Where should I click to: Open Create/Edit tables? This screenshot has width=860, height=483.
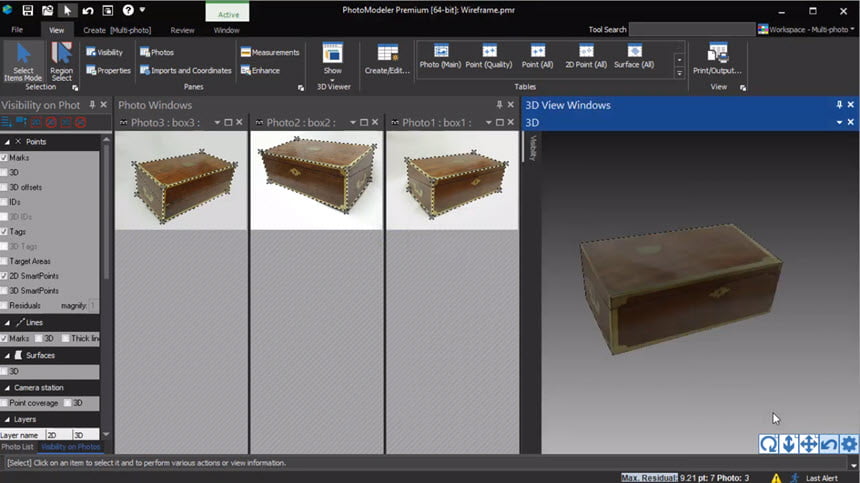387,59
